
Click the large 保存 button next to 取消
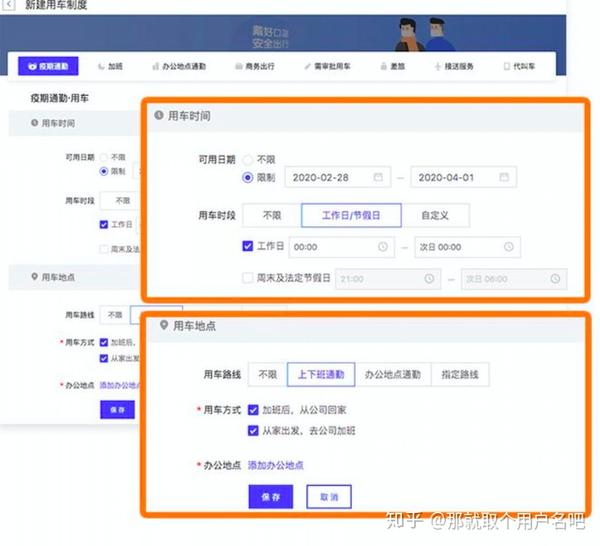click(x=271, y=497)
